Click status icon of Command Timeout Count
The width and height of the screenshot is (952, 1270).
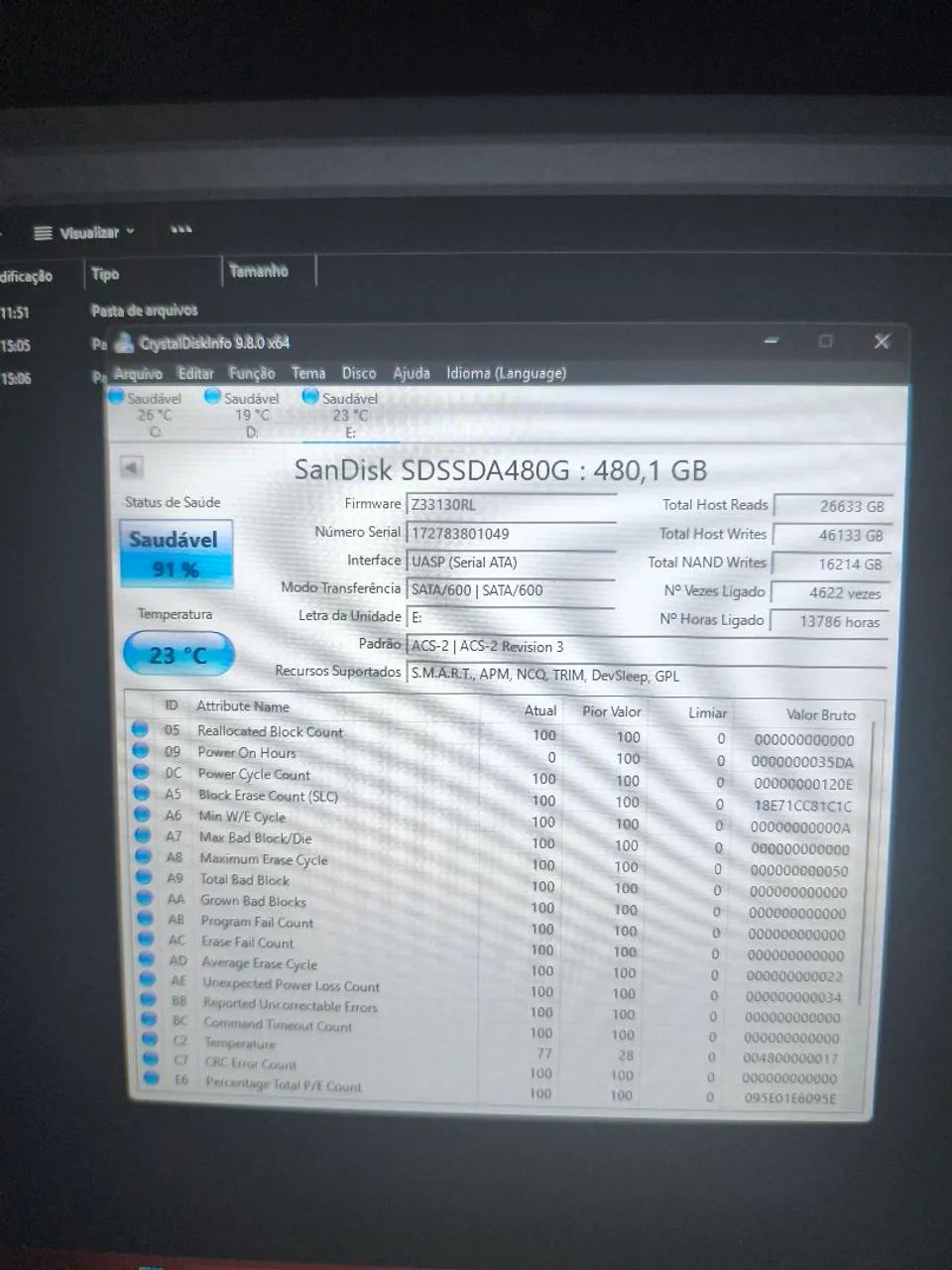point(150,1019)
